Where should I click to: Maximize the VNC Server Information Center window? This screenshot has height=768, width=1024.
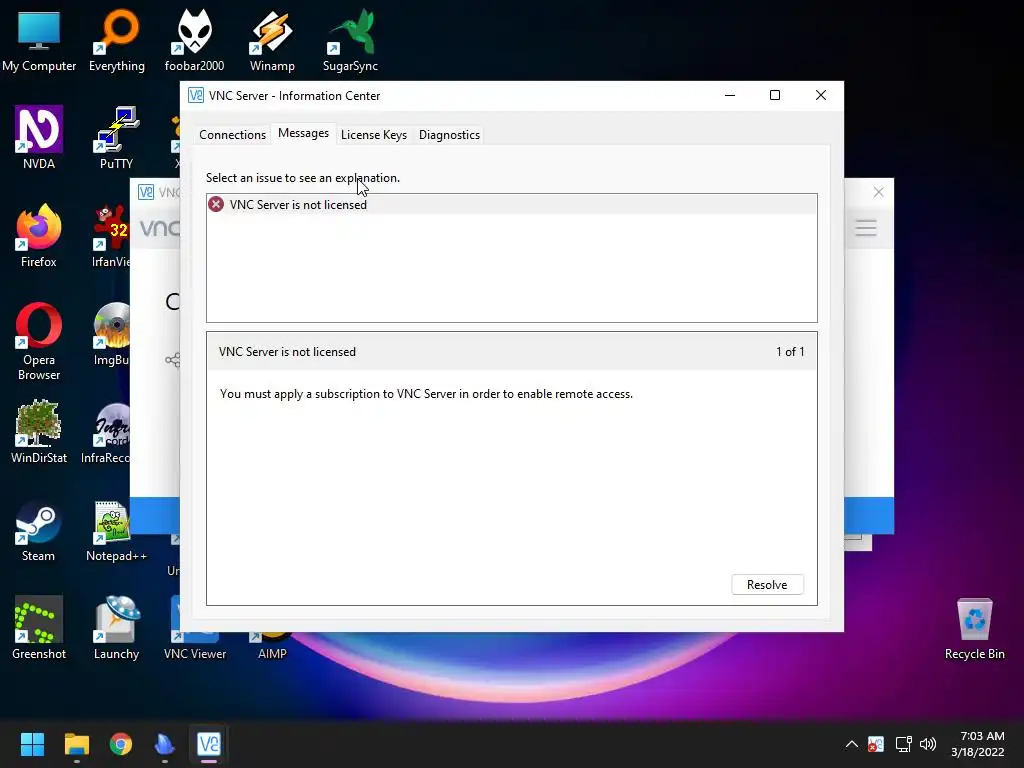[x=775, y=95]
